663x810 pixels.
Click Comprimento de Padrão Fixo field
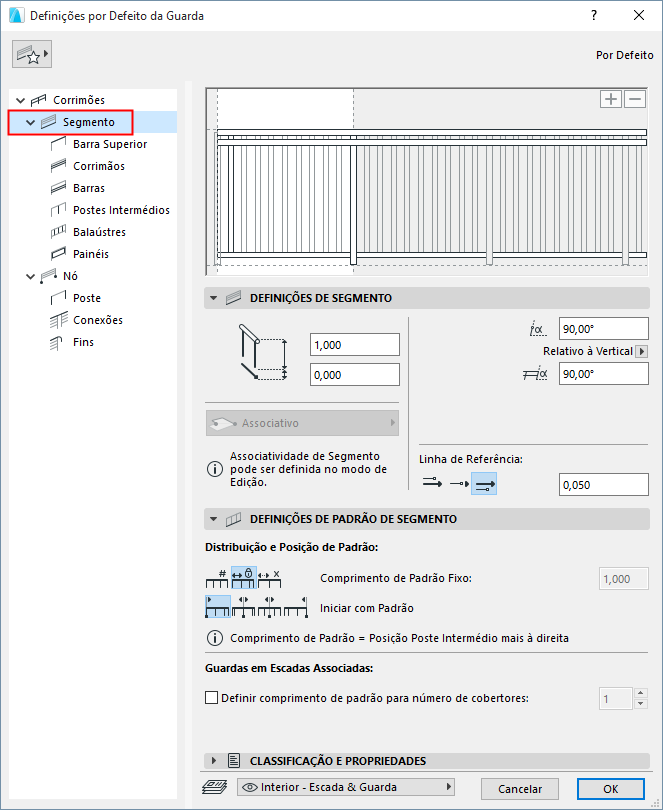pyautogui.click(x=624, y=579)
